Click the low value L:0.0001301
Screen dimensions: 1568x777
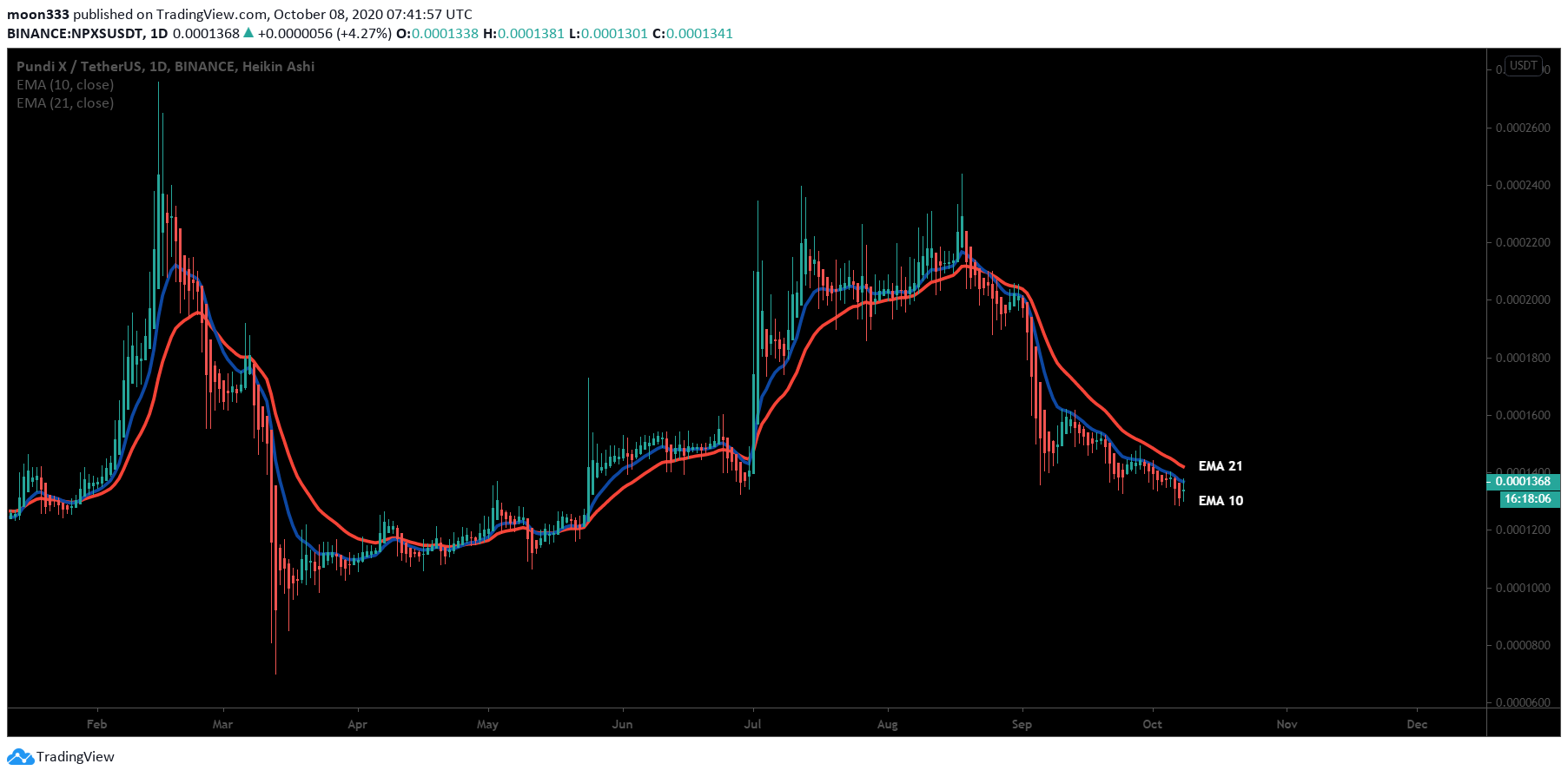coord(608,33)
